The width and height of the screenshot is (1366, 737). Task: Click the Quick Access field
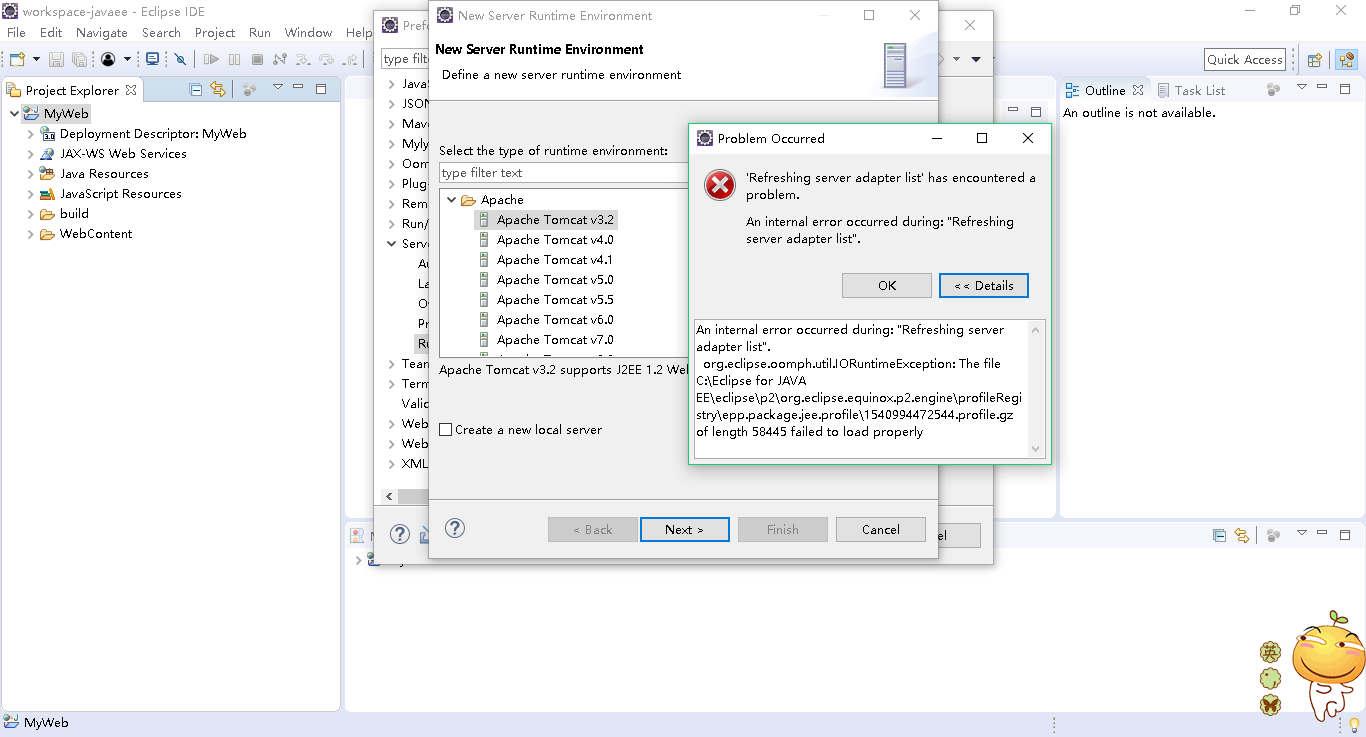1245,59
